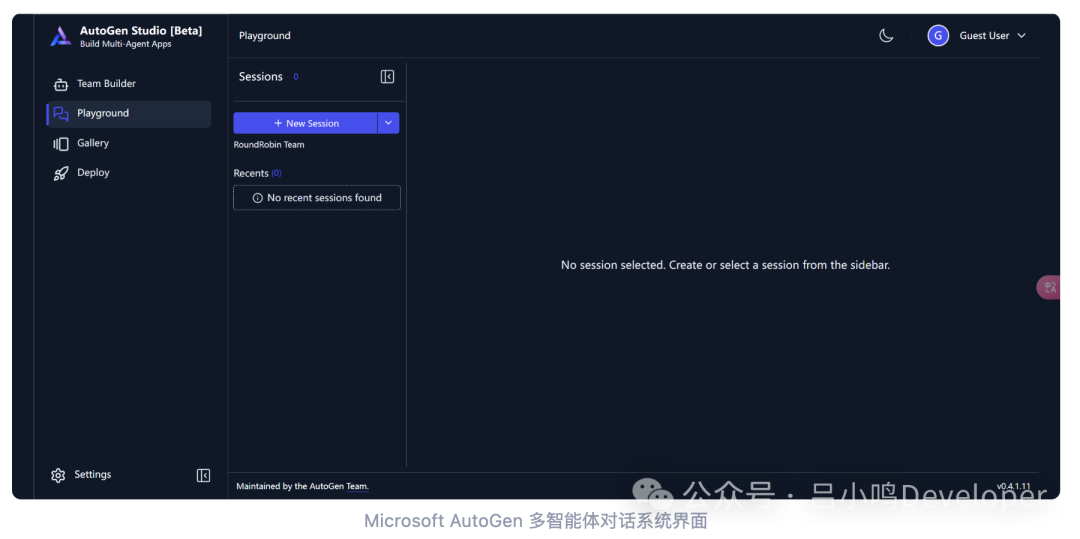
Task: Click the Gallery icon in sidebar
Action: [61, 143]
